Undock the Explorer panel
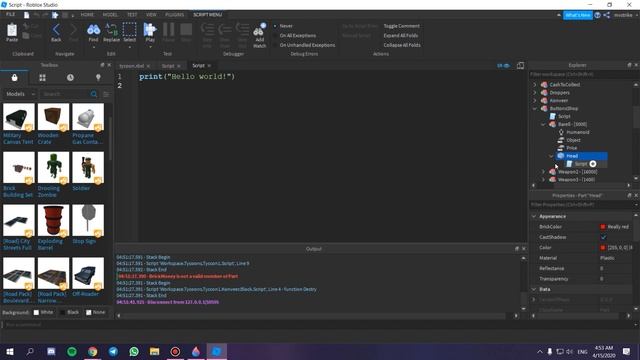 coord(629,65)
